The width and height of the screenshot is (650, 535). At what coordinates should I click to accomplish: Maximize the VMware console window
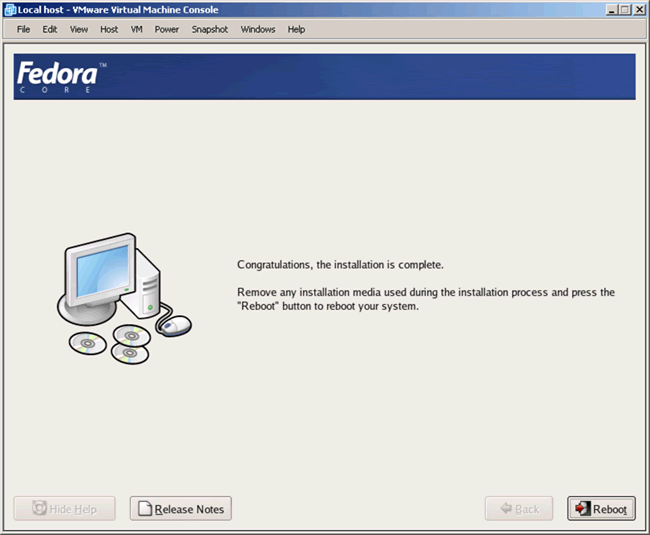pos(624,9)
